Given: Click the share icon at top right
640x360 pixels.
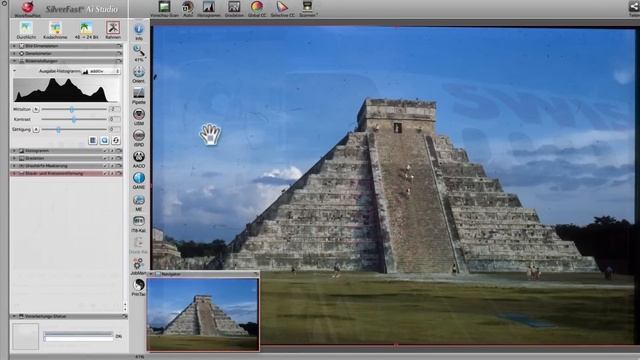Looking at the screenshot, I should click(634, 7).
